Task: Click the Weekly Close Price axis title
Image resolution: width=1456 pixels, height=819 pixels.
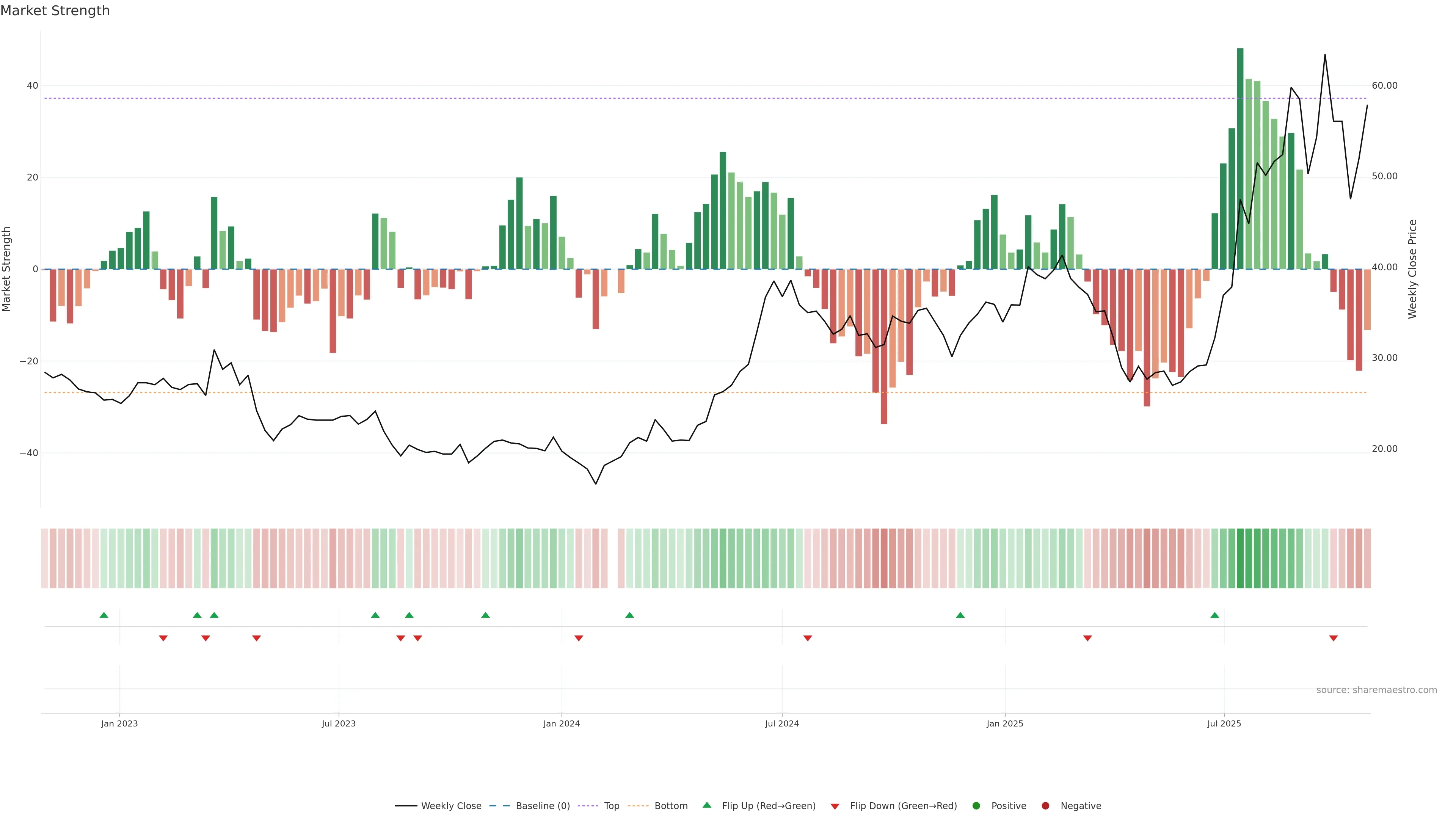Action: (1412, 269)
